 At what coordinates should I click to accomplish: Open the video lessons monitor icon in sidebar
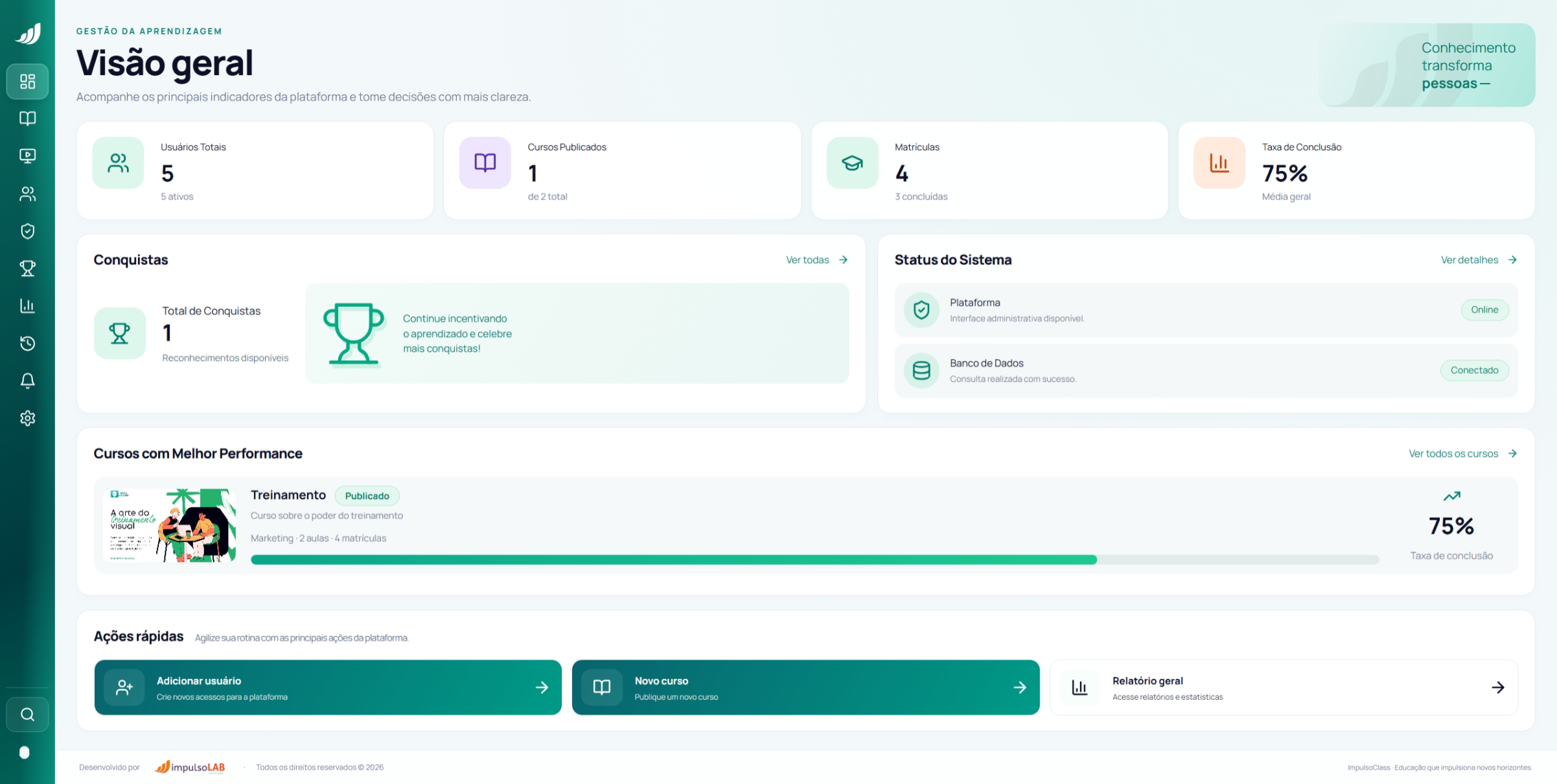point(27,156)
